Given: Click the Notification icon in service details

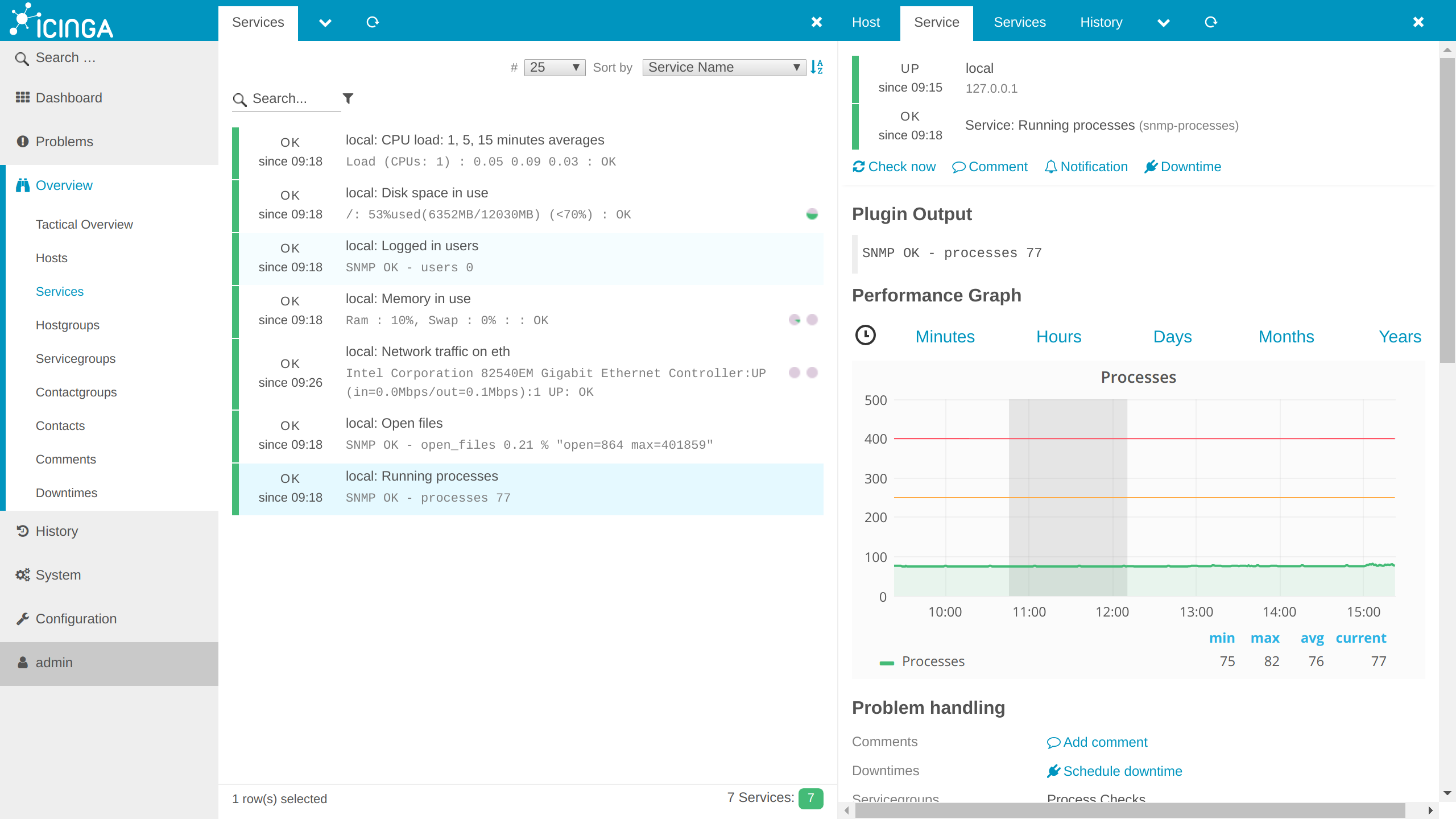Looking at the screenshot, I should [1051, 167].
